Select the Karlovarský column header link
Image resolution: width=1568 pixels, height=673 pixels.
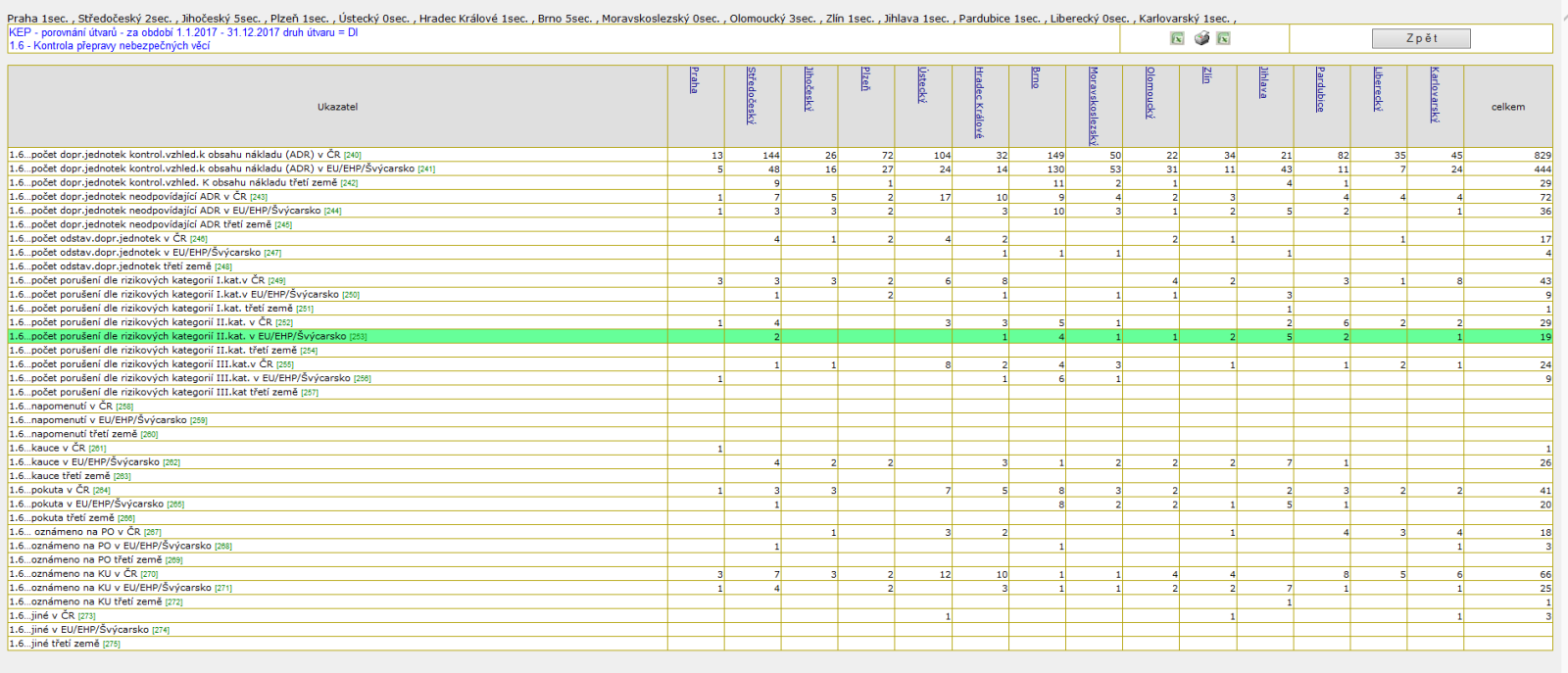pos(1433,94)
